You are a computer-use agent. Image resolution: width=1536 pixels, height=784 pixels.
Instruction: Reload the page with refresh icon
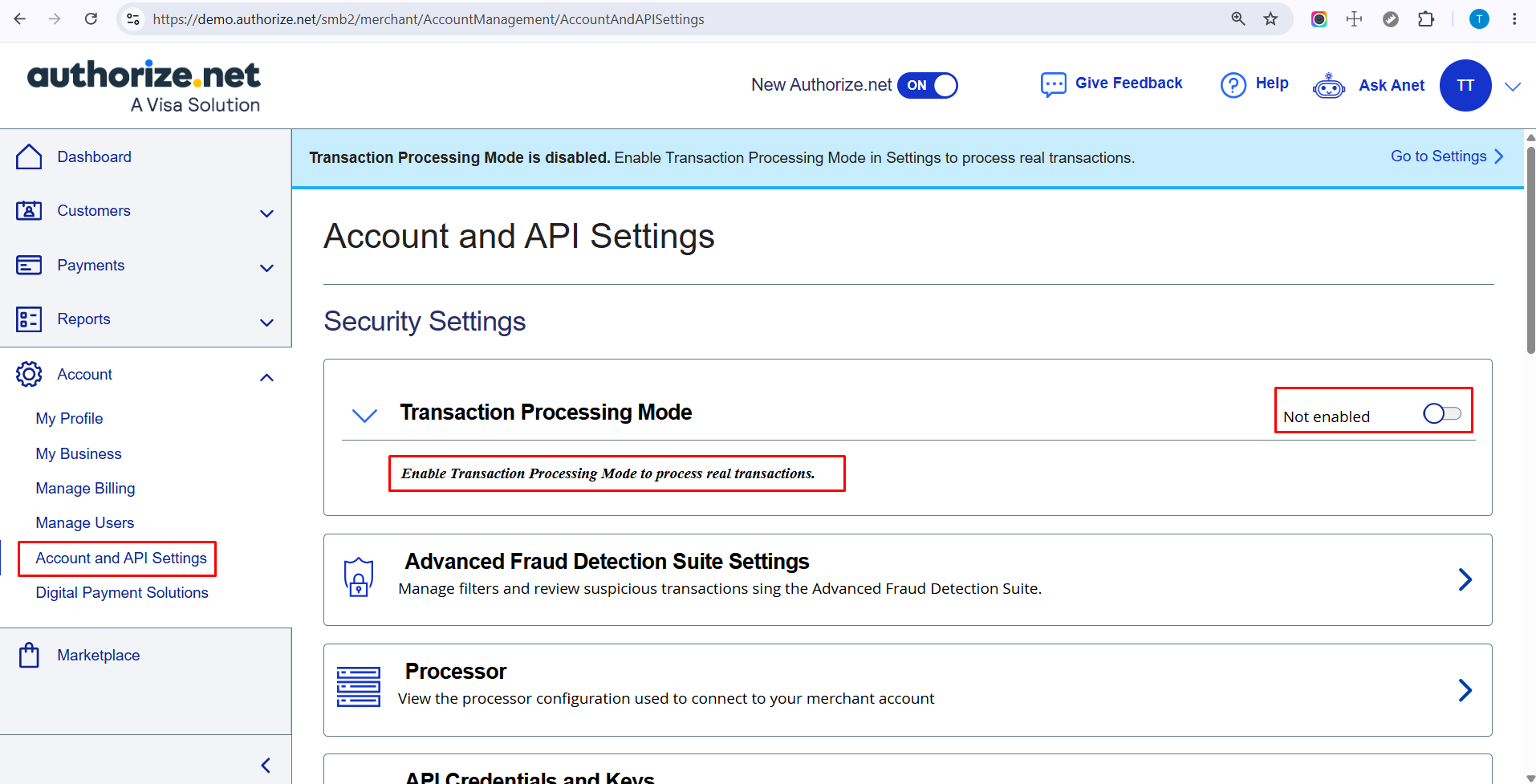coord(91,18)
